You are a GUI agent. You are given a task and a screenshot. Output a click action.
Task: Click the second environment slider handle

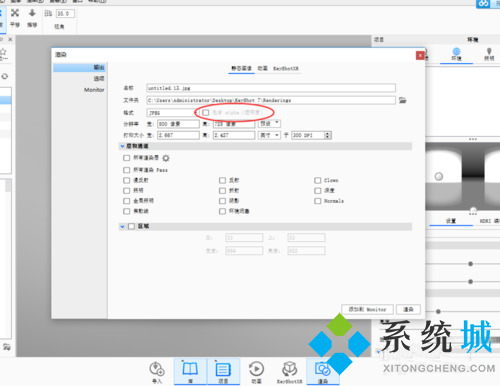tap(470, 282)
